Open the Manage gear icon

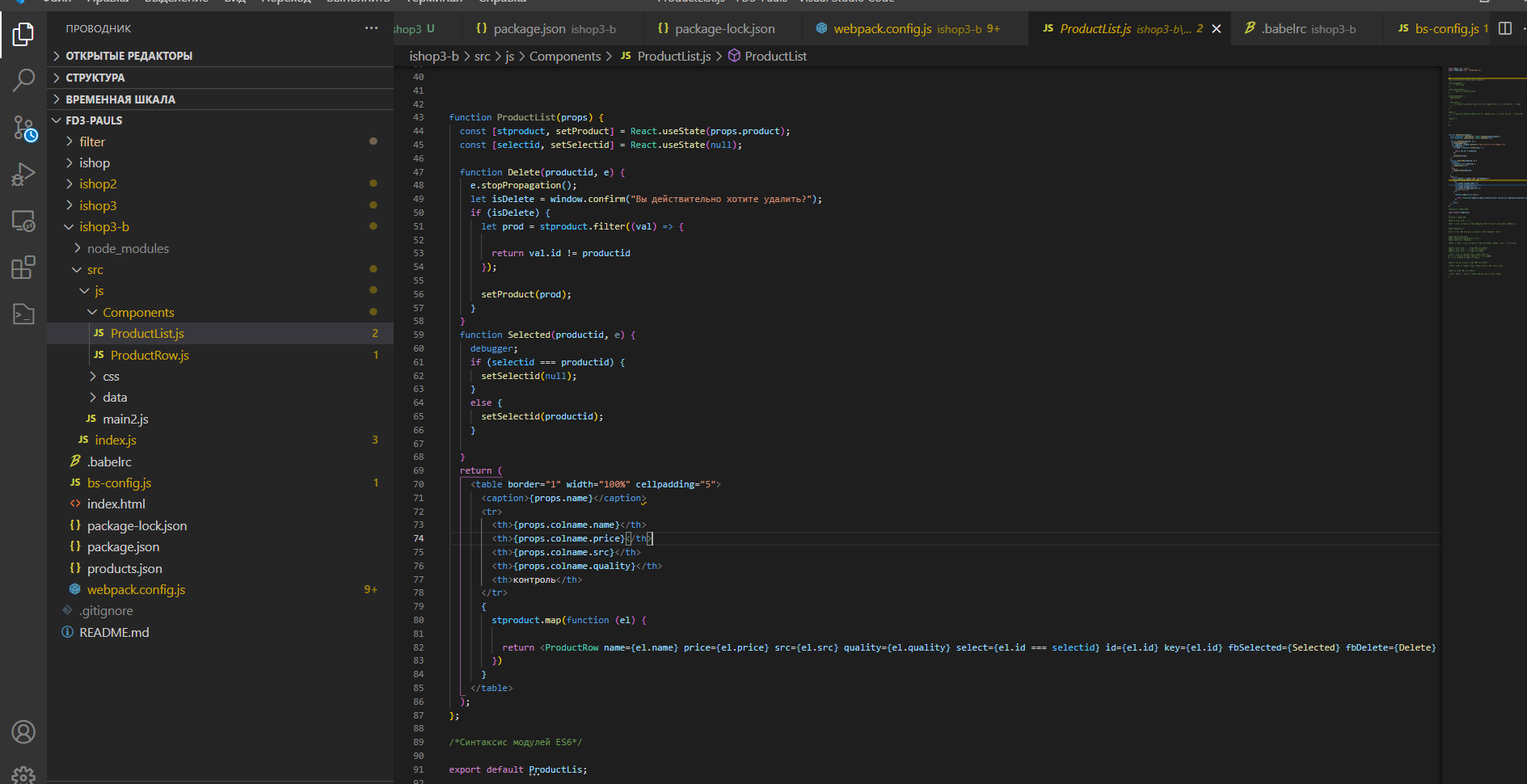pos(23,774)
